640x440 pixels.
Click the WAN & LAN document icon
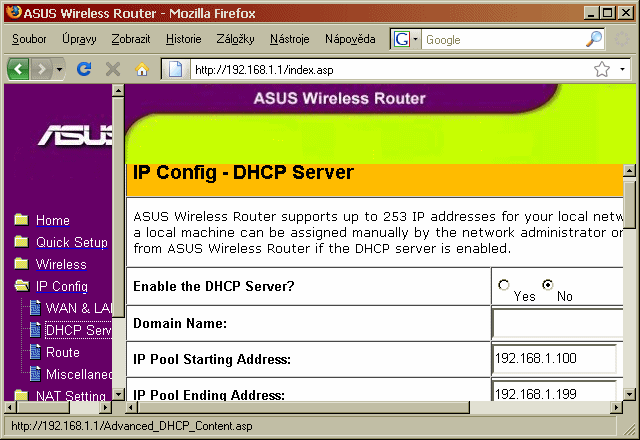tap(36, 308)
